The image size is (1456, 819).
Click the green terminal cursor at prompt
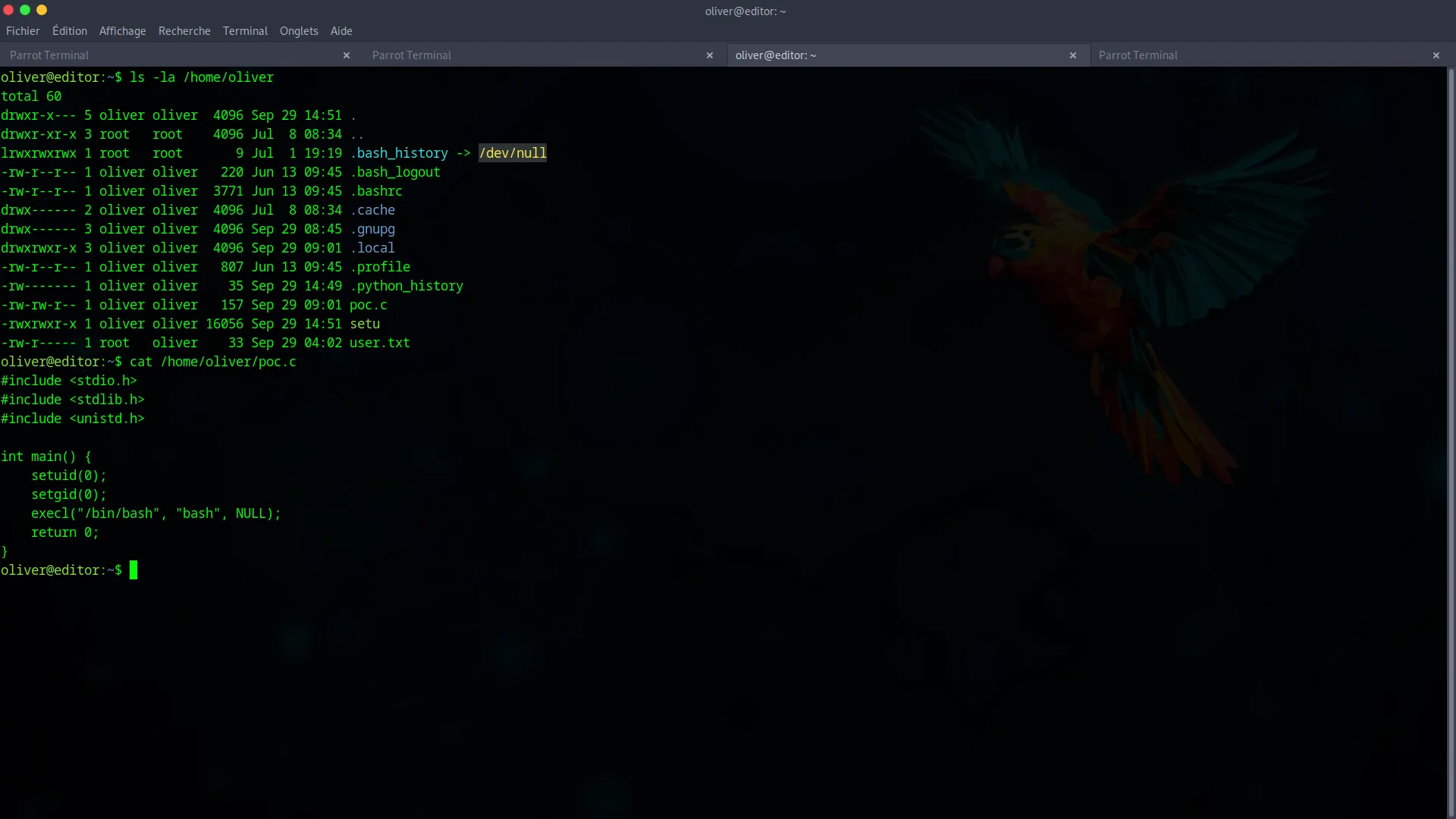[x=134, y=570]
